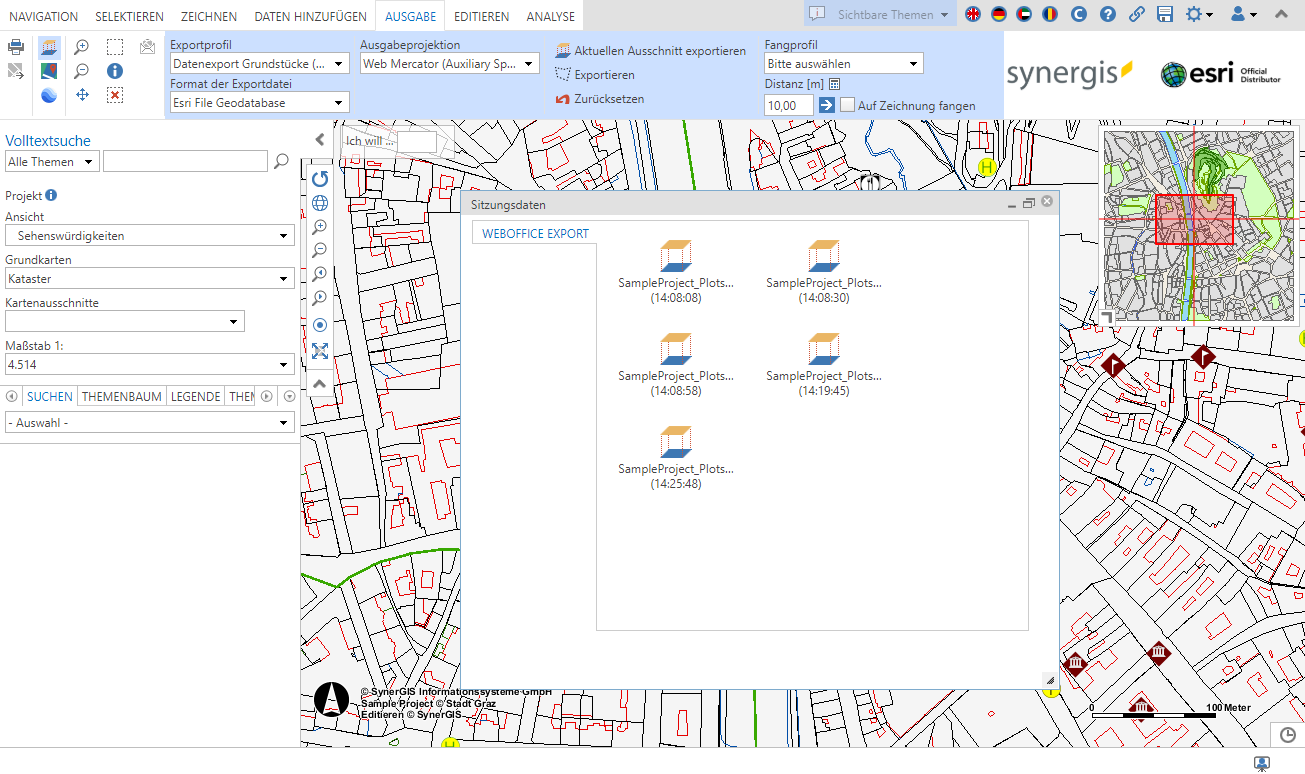Zoom to full extent via the globe icon
This screenshot has width=1305, height=774.
320,202
